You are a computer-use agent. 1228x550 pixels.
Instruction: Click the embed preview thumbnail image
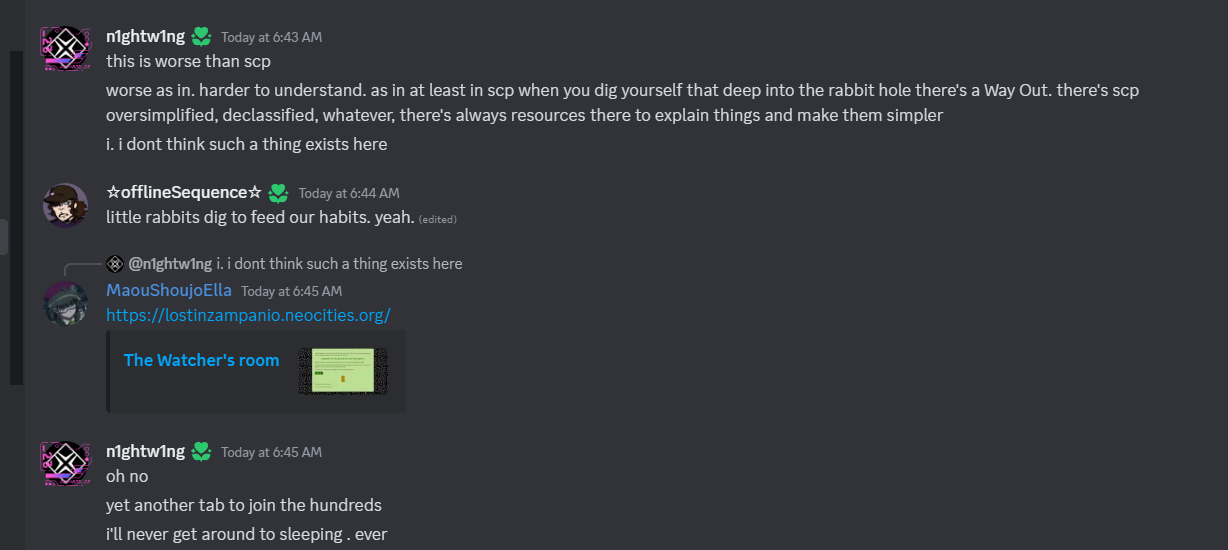342,370
